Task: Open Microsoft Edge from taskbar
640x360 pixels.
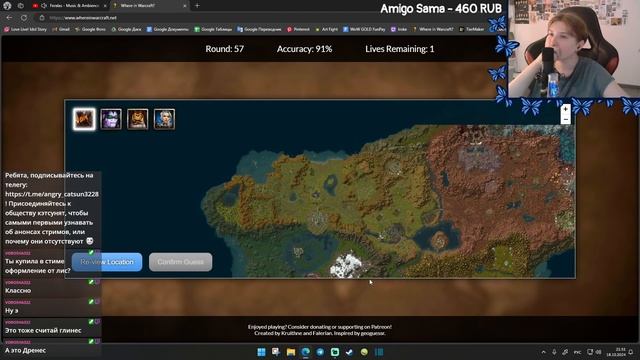Action: (305, 352)
